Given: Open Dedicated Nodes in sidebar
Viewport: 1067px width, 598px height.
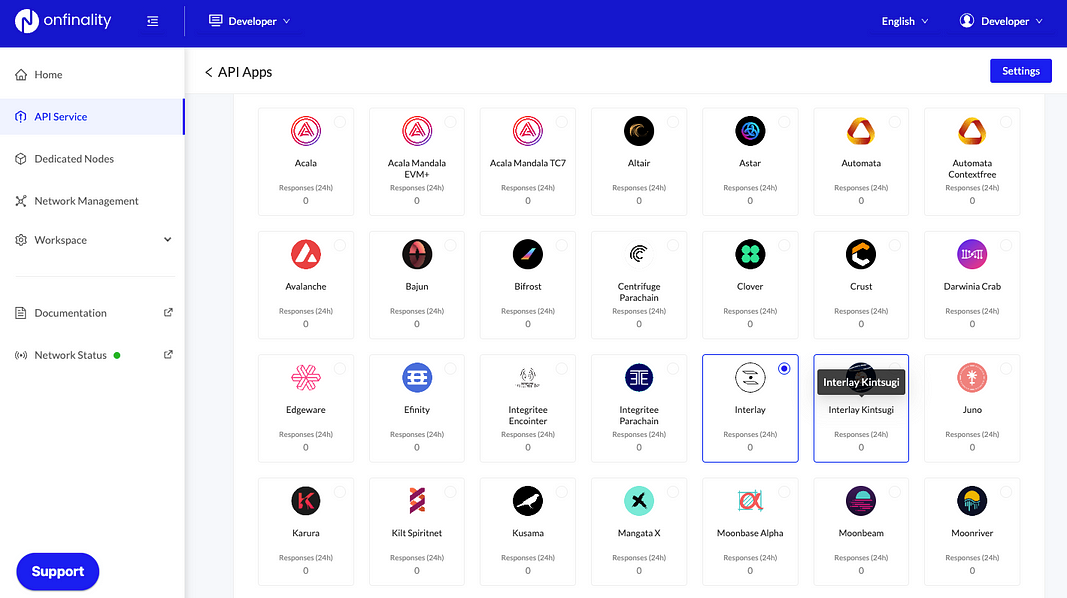Looking at the screenshot, I should (93, 159).
